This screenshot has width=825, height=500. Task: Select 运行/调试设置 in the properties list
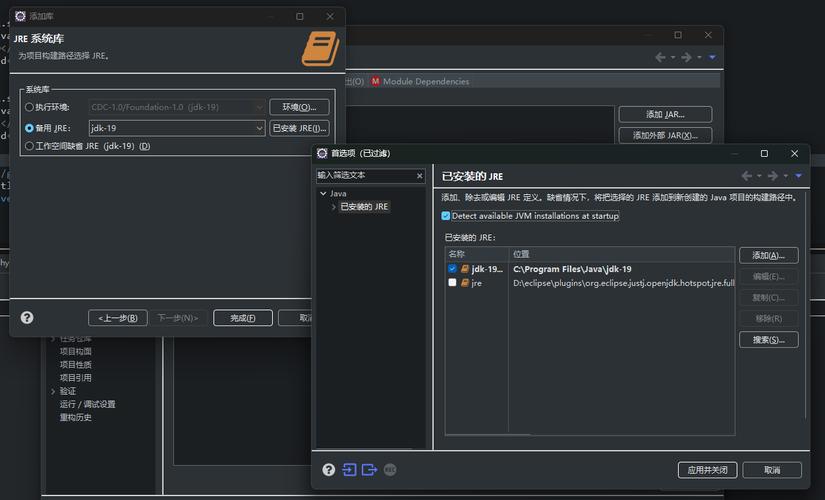tap(87, 404)
